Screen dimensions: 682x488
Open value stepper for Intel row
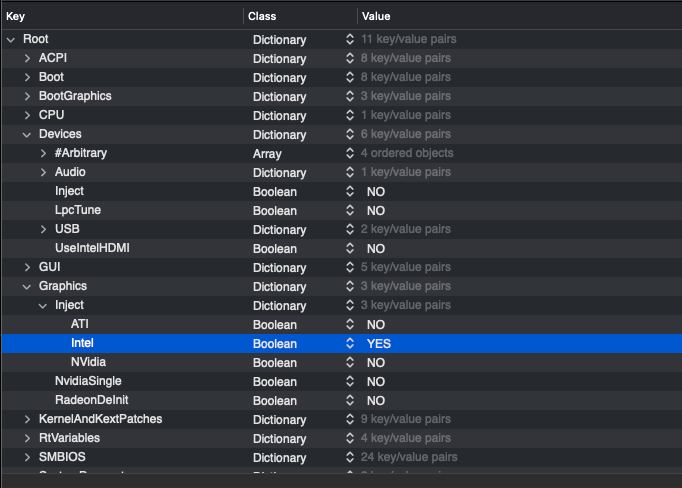click(x=350, y=343)
